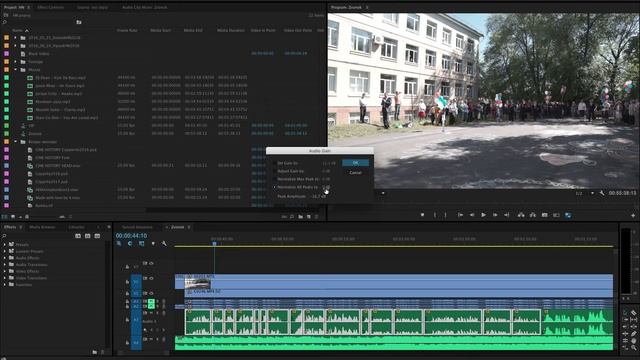
Task: Confirm Audio Gain with OK
Action: [355, 162]
